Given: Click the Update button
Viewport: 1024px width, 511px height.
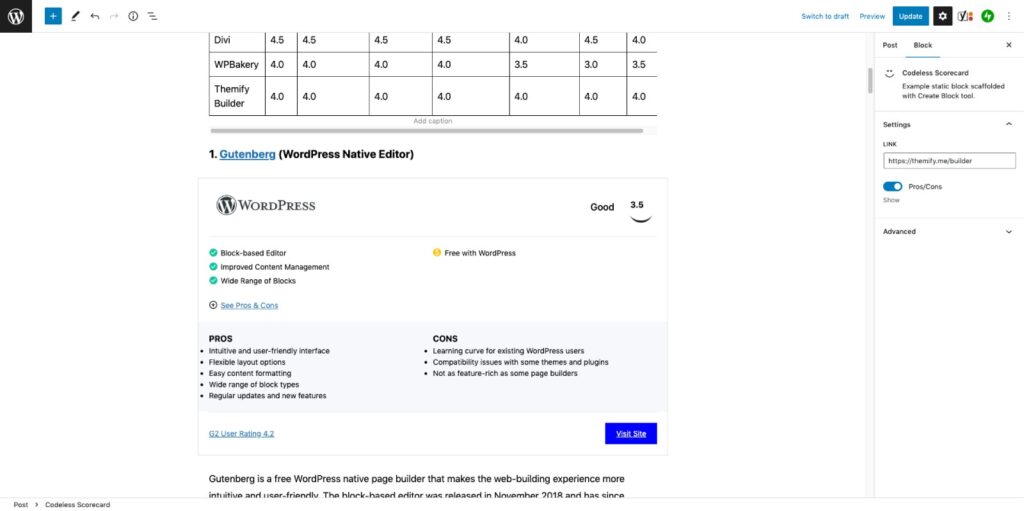Looking at the screenshot, I should click(x=910, y=16).
